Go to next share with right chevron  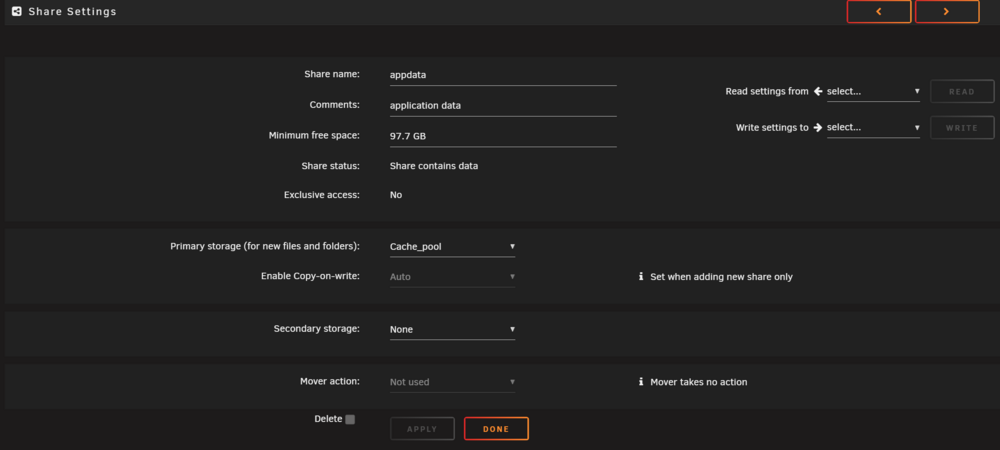click(x=947, y=11)
